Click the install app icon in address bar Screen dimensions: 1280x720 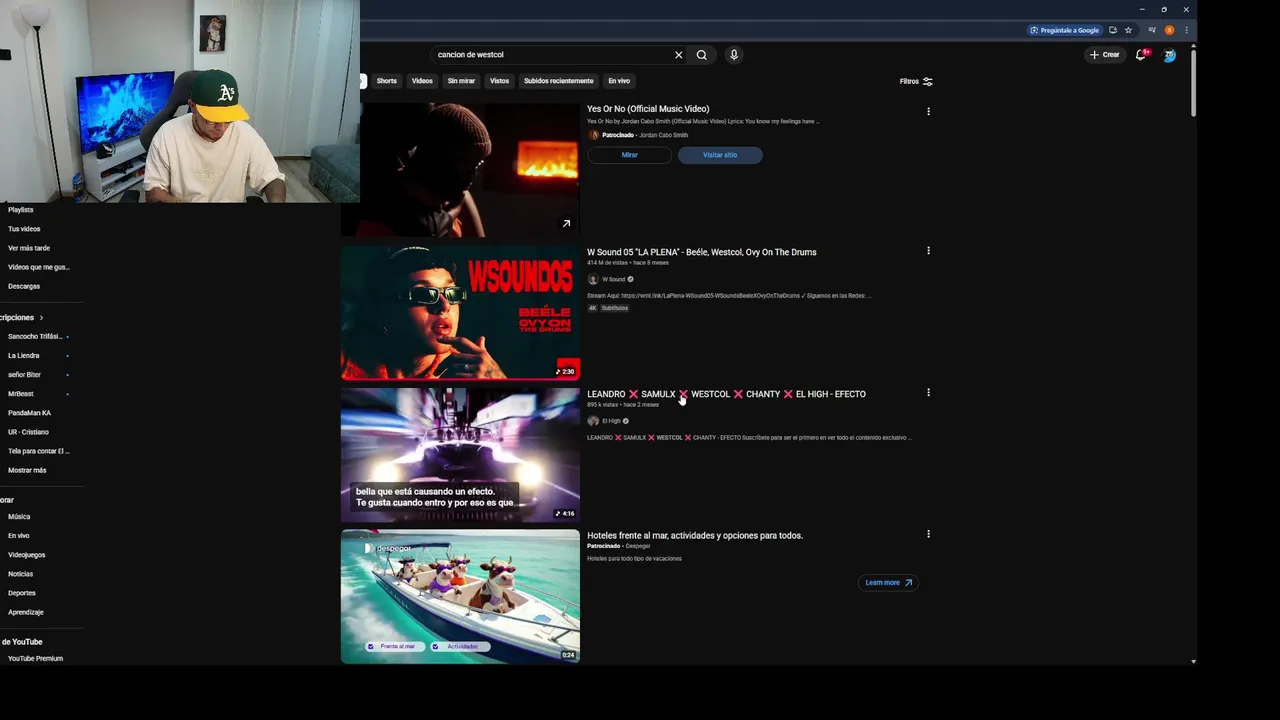click(x=1113, y=30)
